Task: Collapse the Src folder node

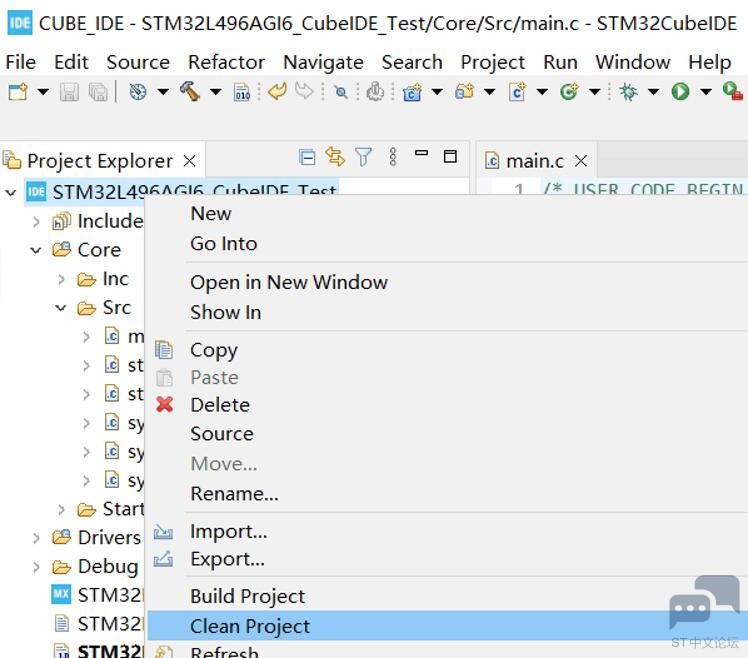Action: pos(61,308)
